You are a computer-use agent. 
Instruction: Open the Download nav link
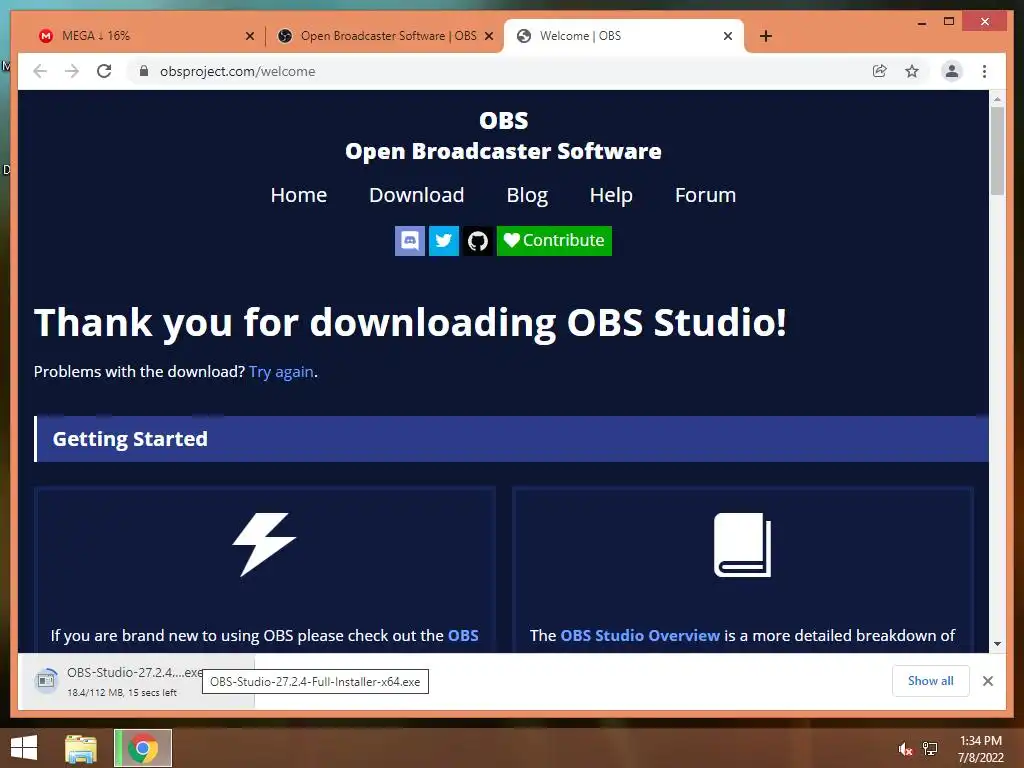[417, 195]
